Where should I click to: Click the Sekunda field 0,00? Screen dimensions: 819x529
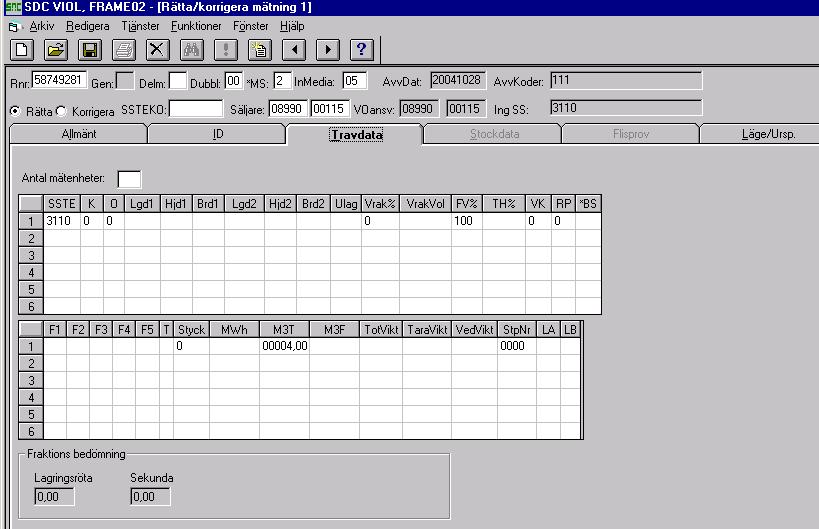tap(150, 497)
